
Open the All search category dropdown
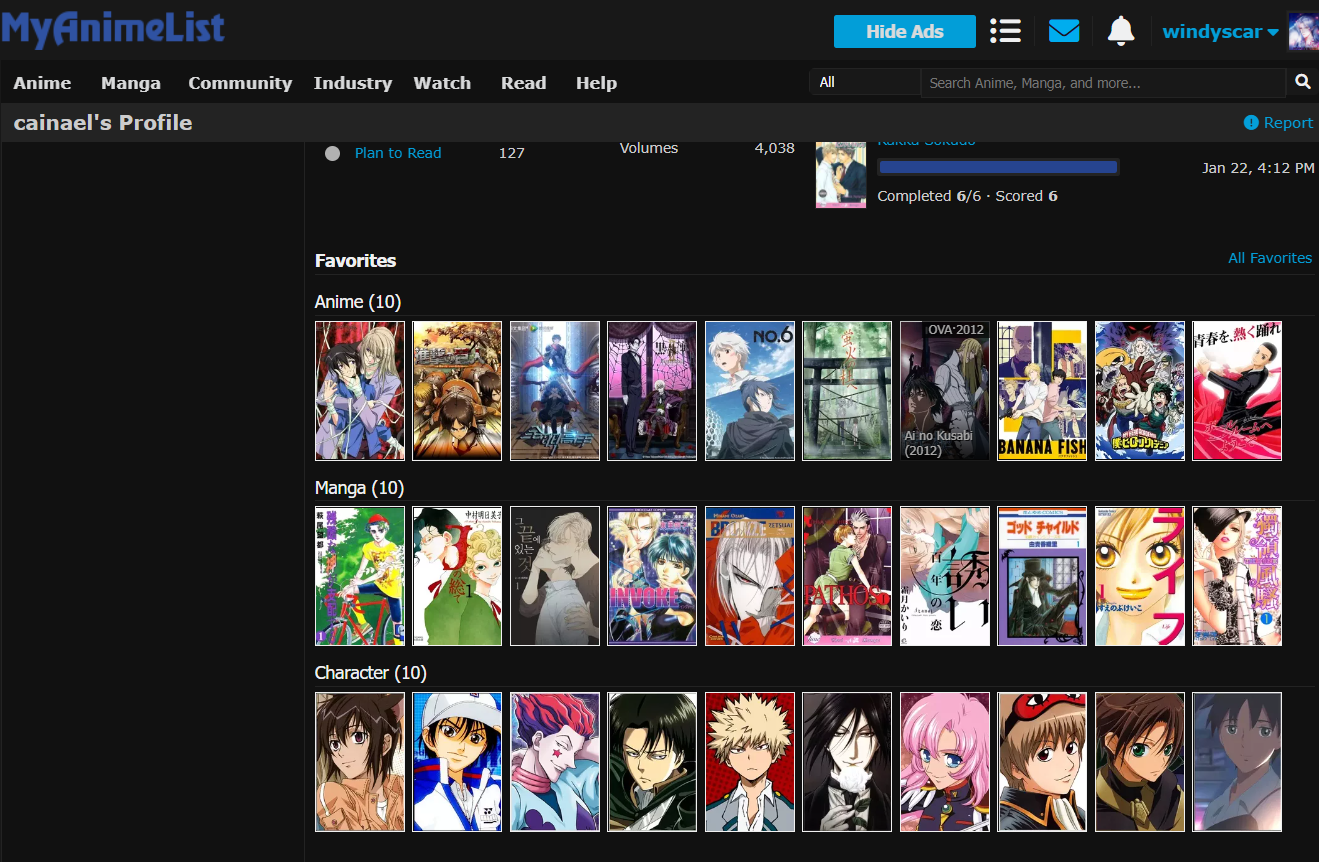point(865,82)
